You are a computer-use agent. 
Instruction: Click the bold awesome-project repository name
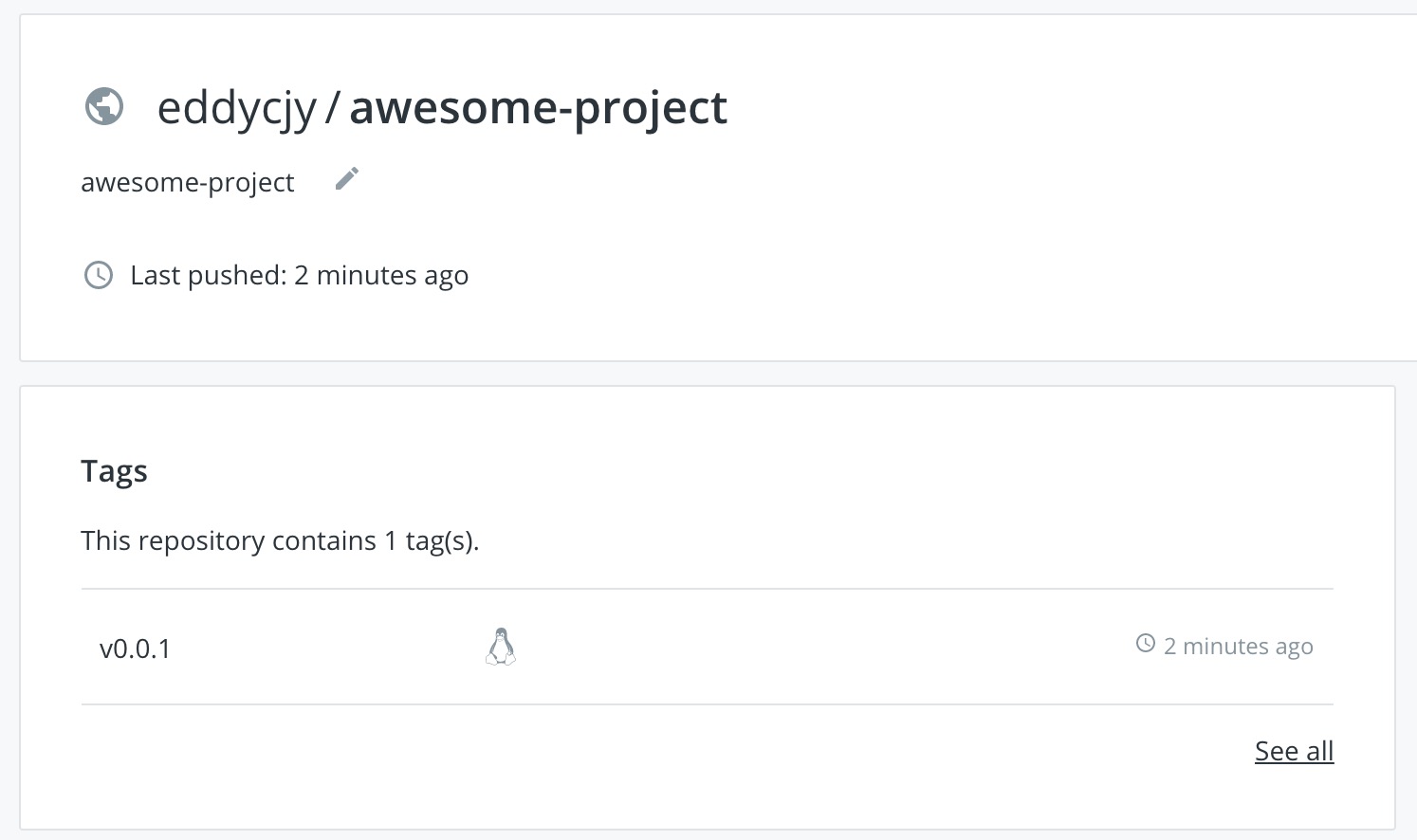(538, 108)
